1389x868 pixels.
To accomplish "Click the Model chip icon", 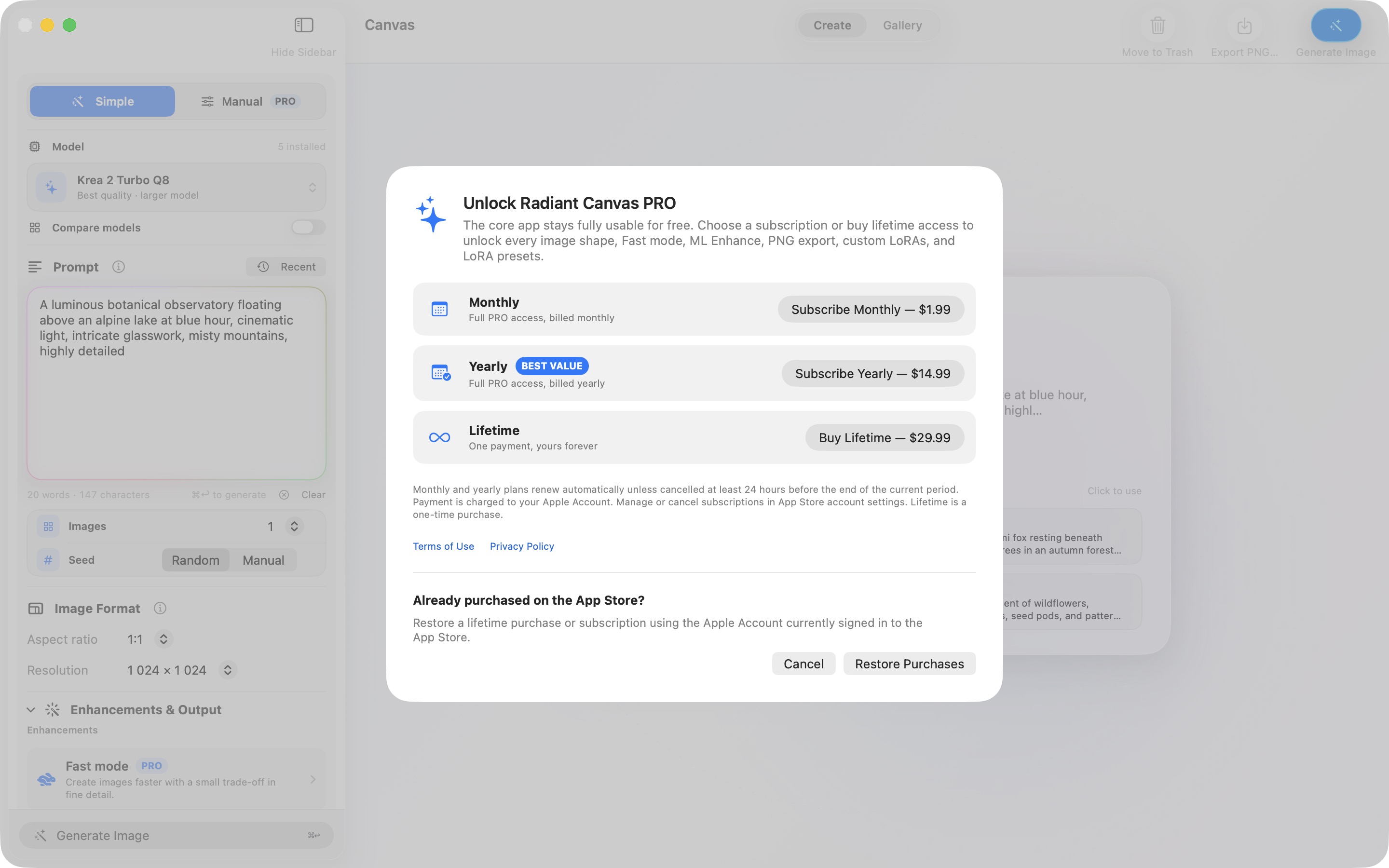I will coord(34,147).
